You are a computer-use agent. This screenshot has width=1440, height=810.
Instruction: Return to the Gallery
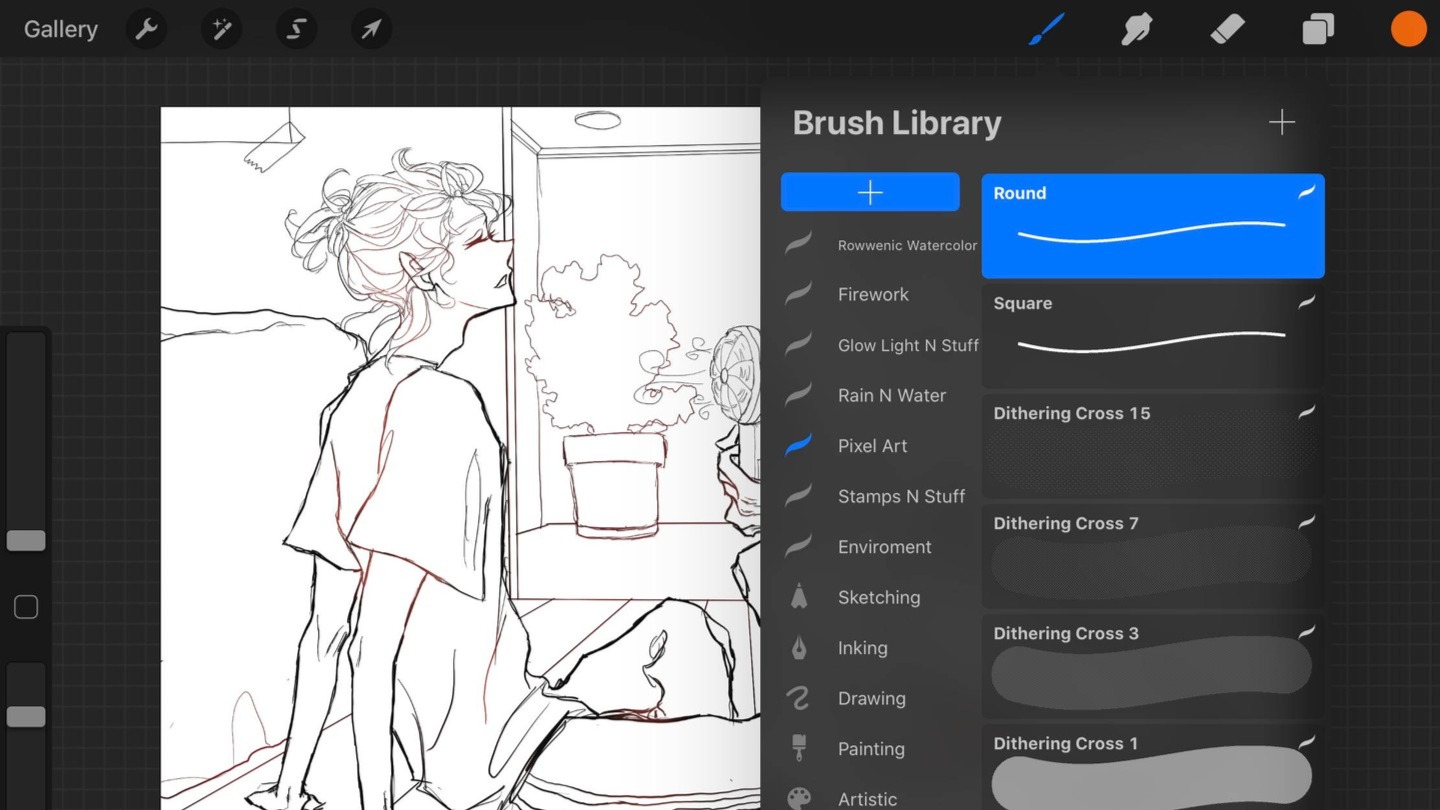pyautogui.click(x=61, y=29)
